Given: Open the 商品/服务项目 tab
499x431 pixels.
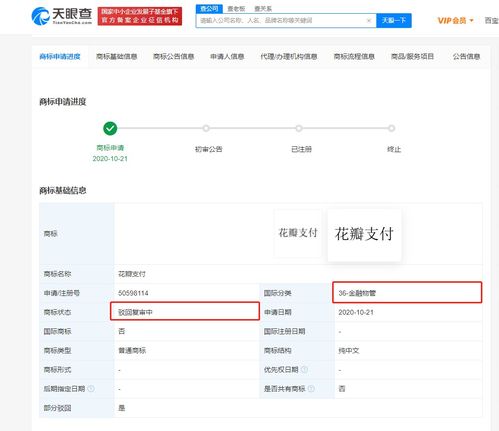Looking at the screenshot, I should pyautogui.click(x=412, y=57).
